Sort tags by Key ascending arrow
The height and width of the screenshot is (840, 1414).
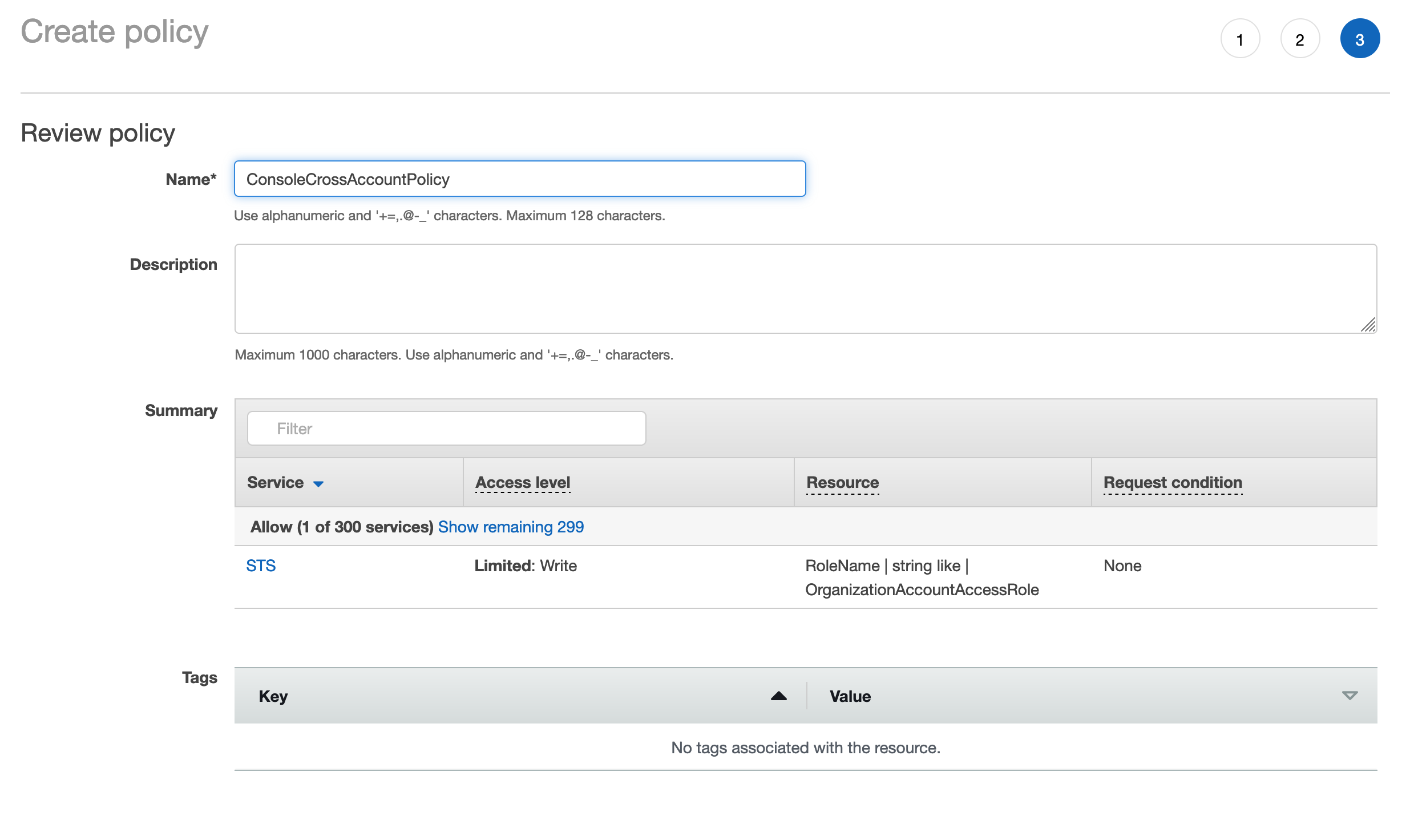click(x=778, y=696)
